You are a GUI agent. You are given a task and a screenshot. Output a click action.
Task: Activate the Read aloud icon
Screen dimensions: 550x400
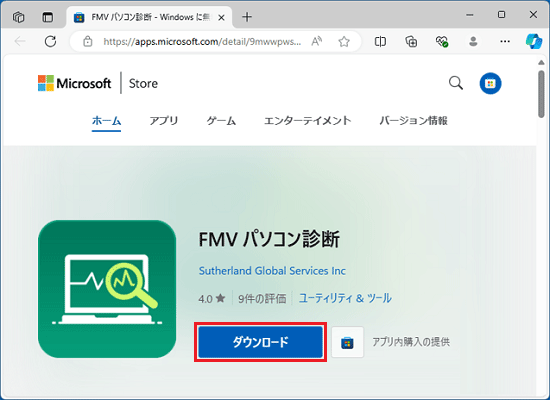[x=317, y=41]
